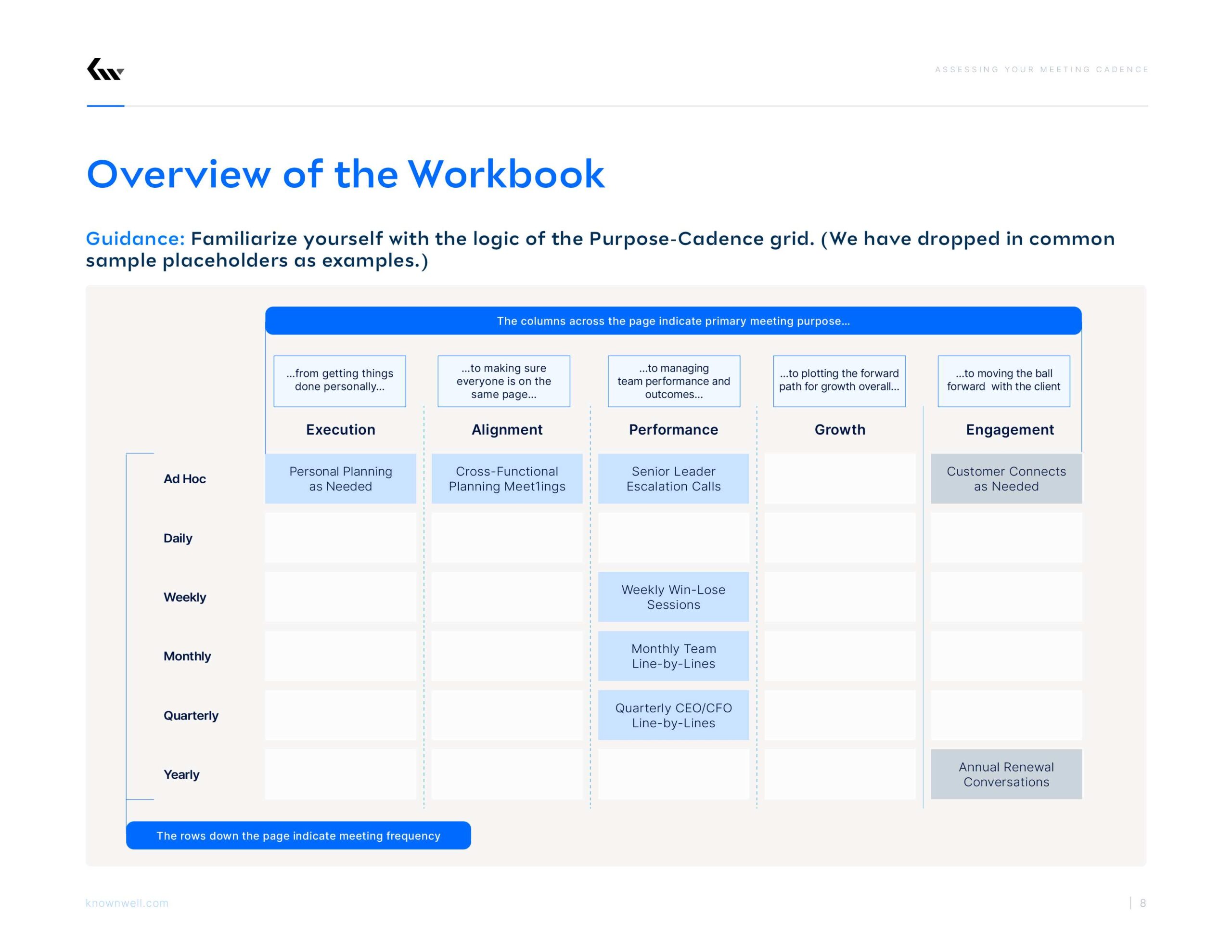This screenshot has height=952, width=1232.
Task: Click the blue meeting purpose banner
Action: [674, 321]
